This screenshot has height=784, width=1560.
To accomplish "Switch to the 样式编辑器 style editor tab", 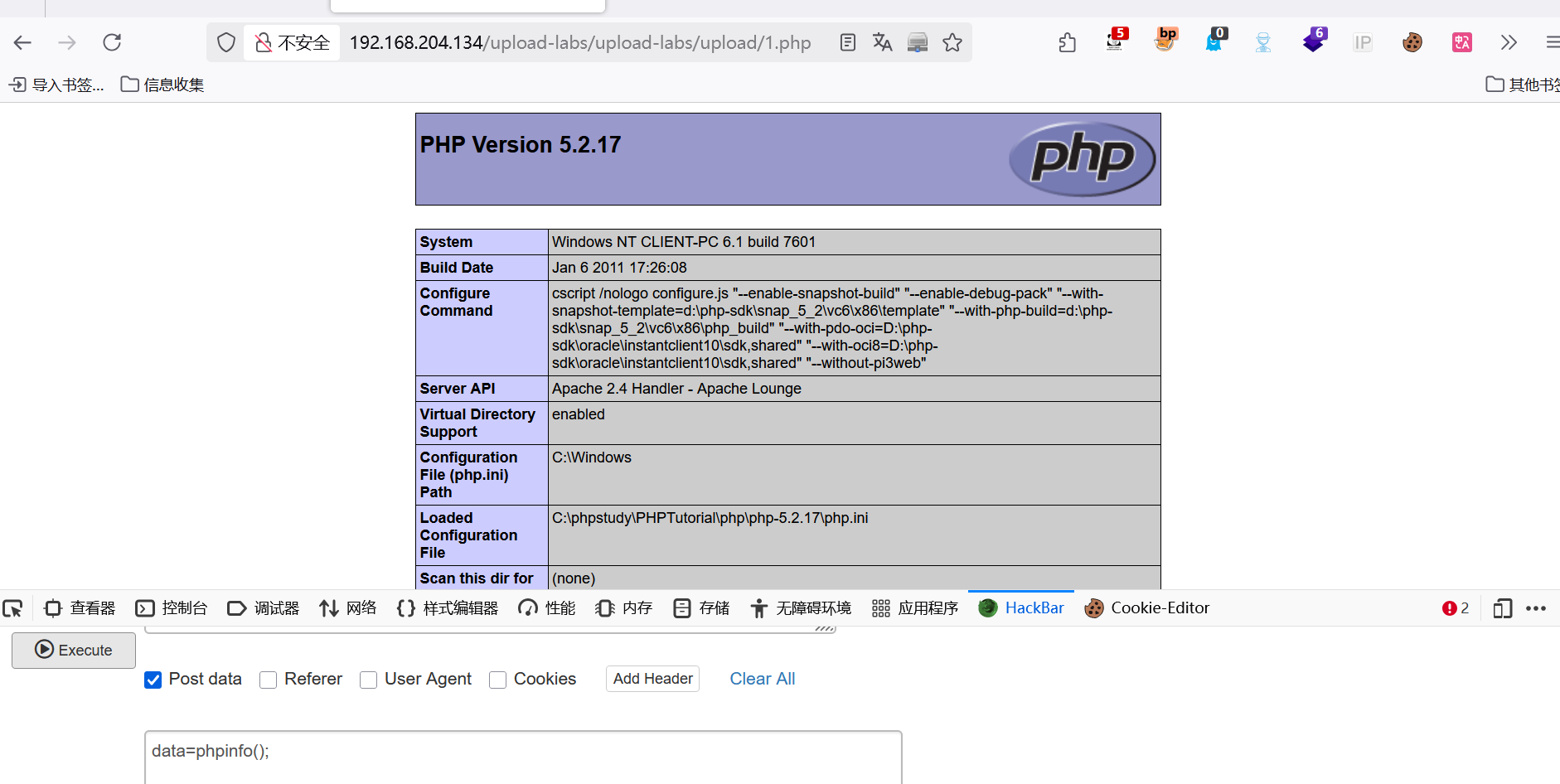I will 448,608.
